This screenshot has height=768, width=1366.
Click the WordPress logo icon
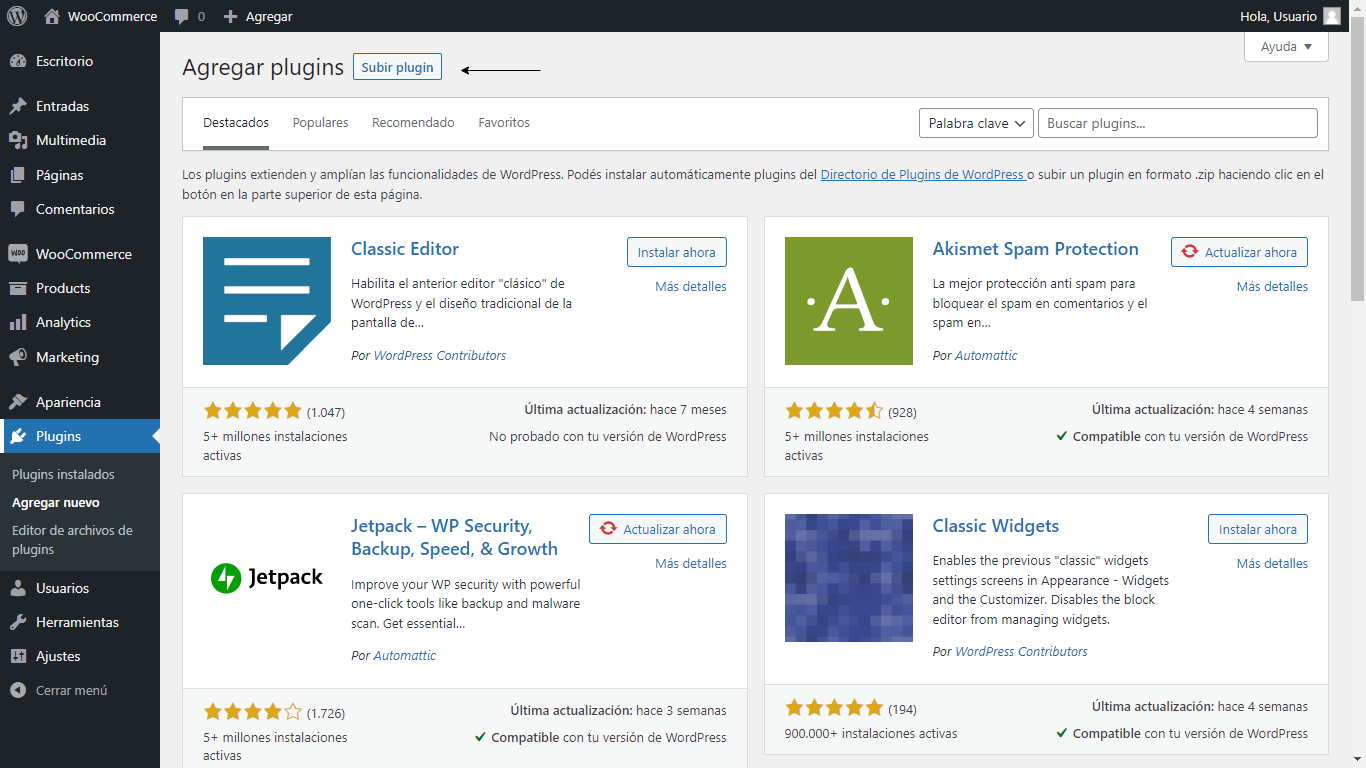coord(17,16)
